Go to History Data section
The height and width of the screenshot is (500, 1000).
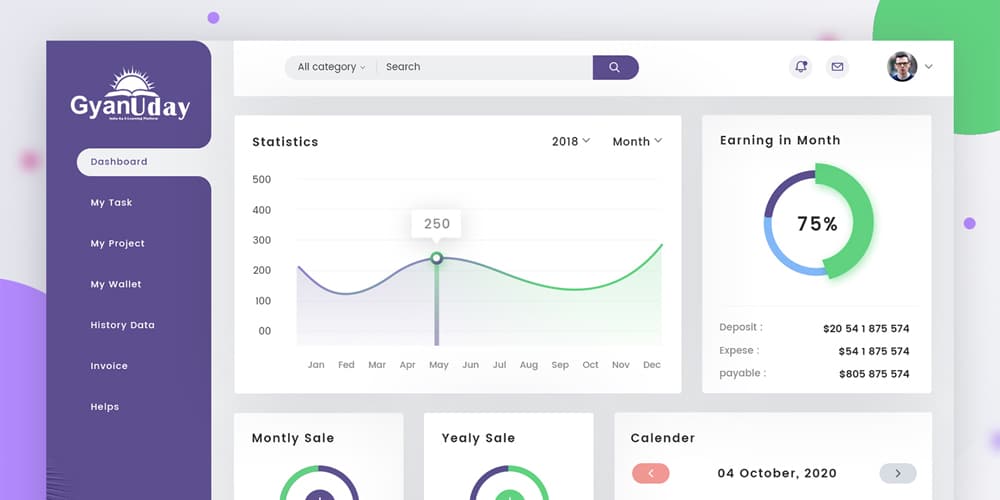122,325
